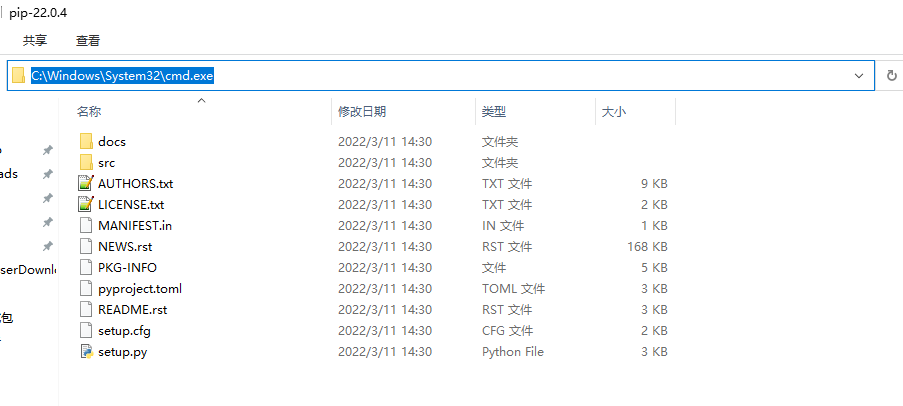Screen dimensions: 903x406
Task: Collapse the ribbon sort chevron above 名称
Action: coord(201,100)
